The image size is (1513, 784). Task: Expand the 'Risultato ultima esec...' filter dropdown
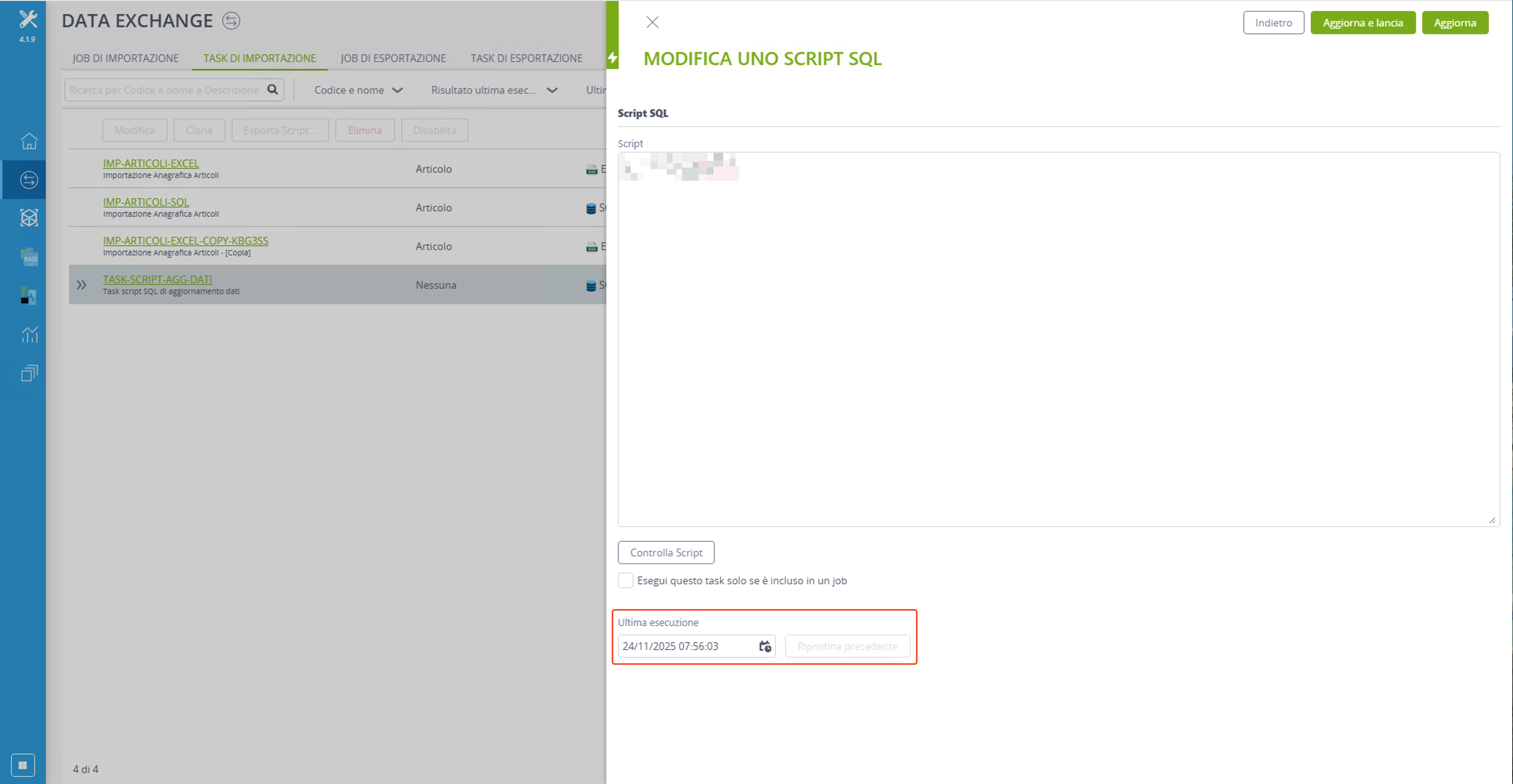pyautogui.click(x=494, y=90)
